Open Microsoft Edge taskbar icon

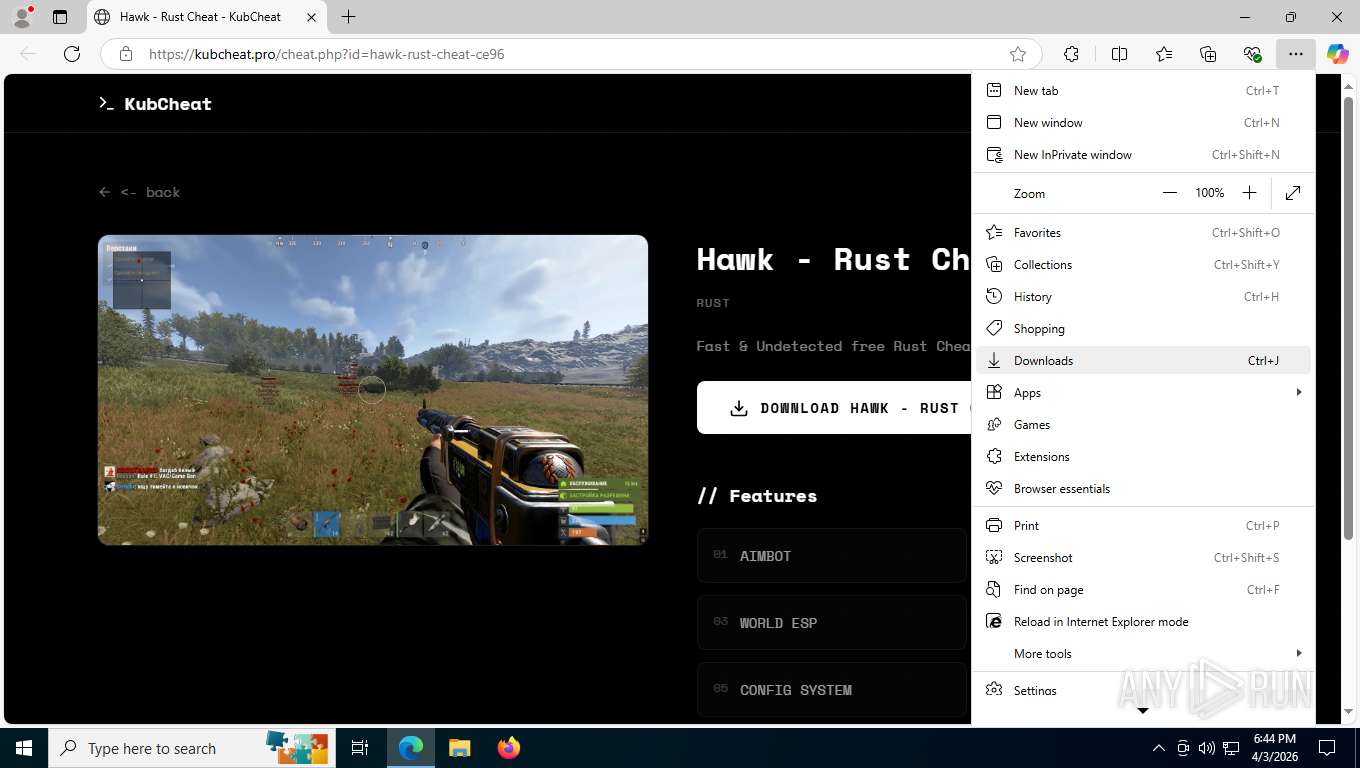[411, 748]
